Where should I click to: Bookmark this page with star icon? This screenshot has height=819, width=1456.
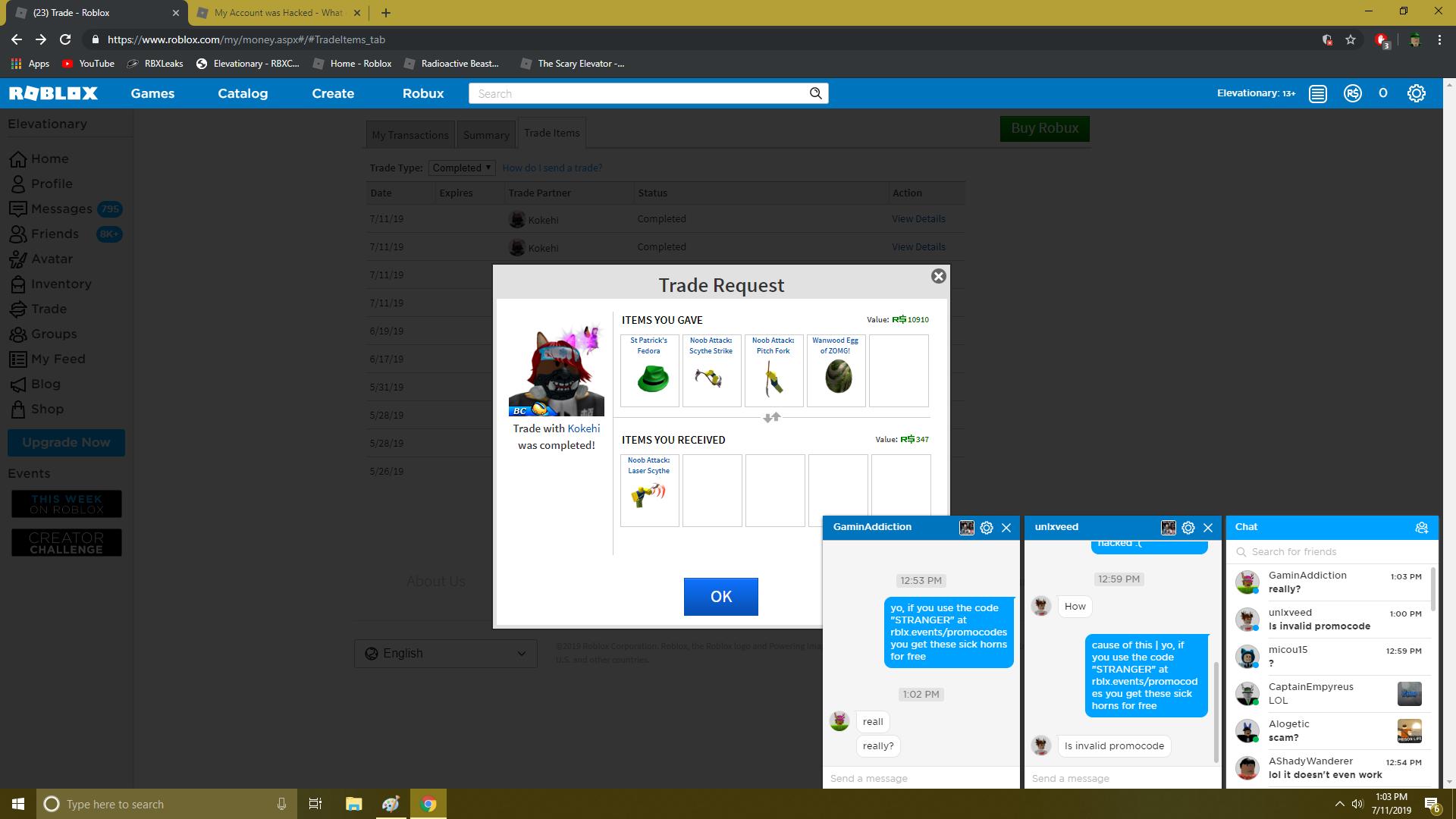tap(1351, 39)
